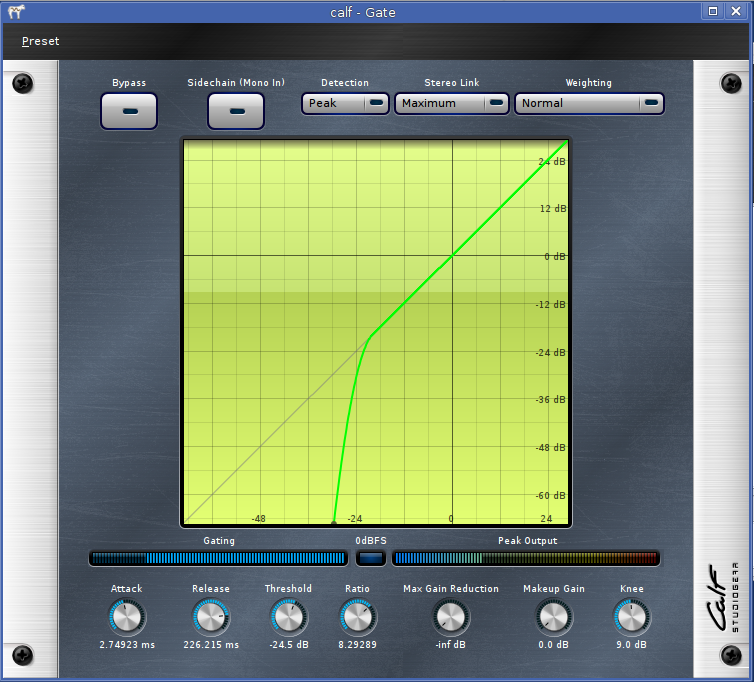The height and width of the screenshot is (682, 754).
Task: Click the Gating label
Action: coord(219,541)
